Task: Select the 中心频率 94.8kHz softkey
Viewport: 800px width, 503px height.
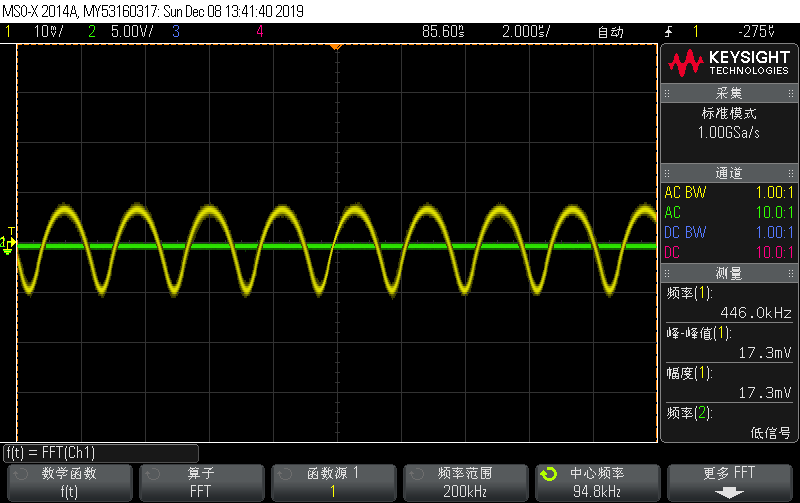Action: (597, 483)
